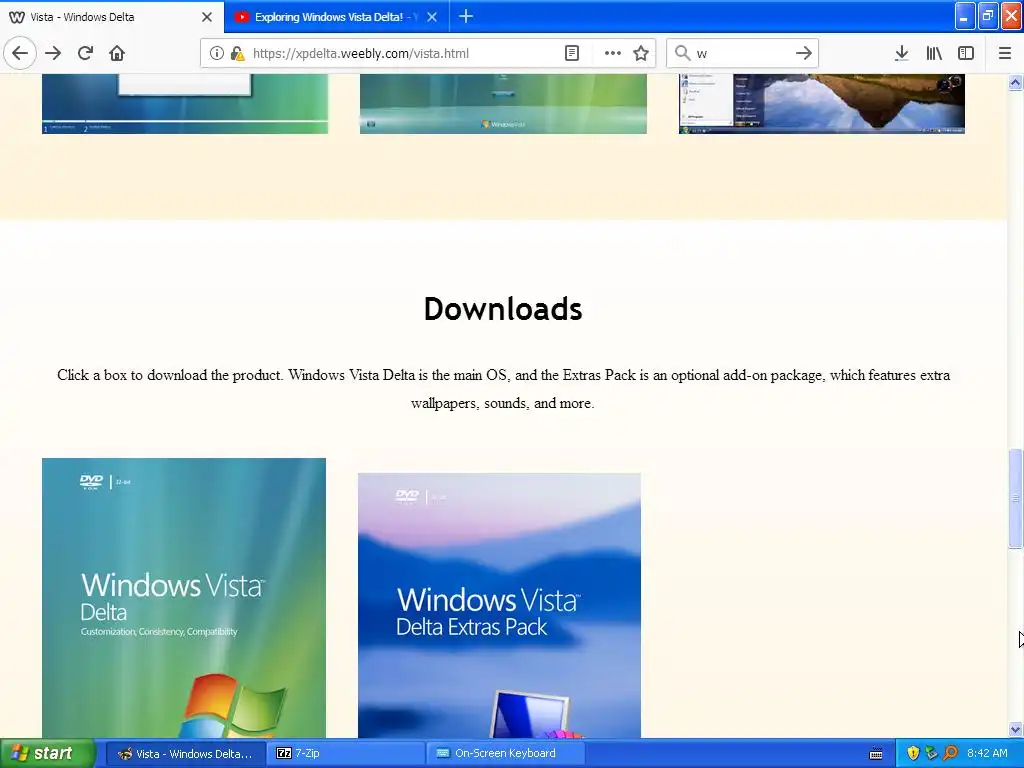Open the Firefox home page
1024x768 pixels.
pos(117,53)
